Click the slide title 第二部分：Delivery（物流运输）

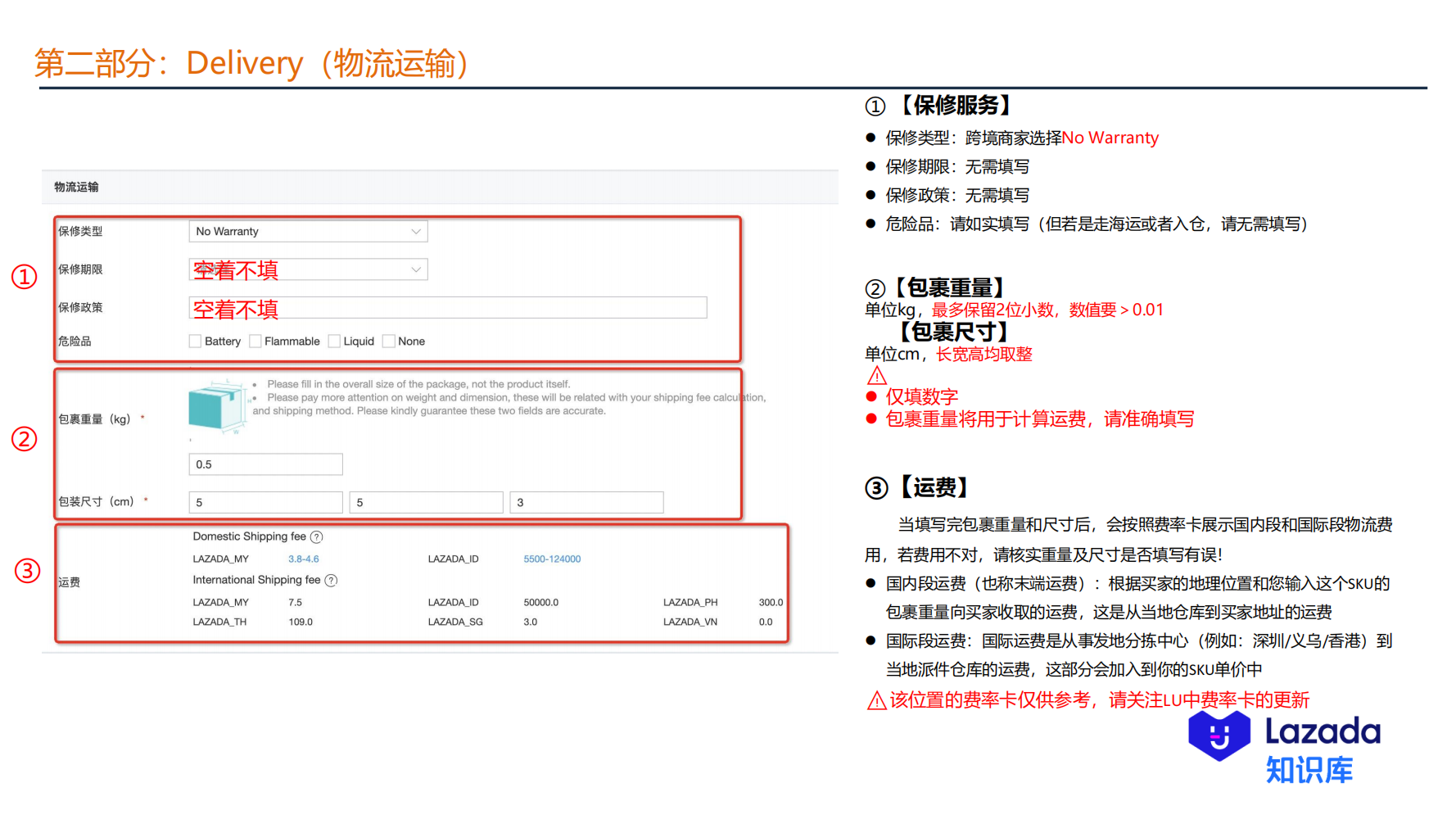click(254, 63)
